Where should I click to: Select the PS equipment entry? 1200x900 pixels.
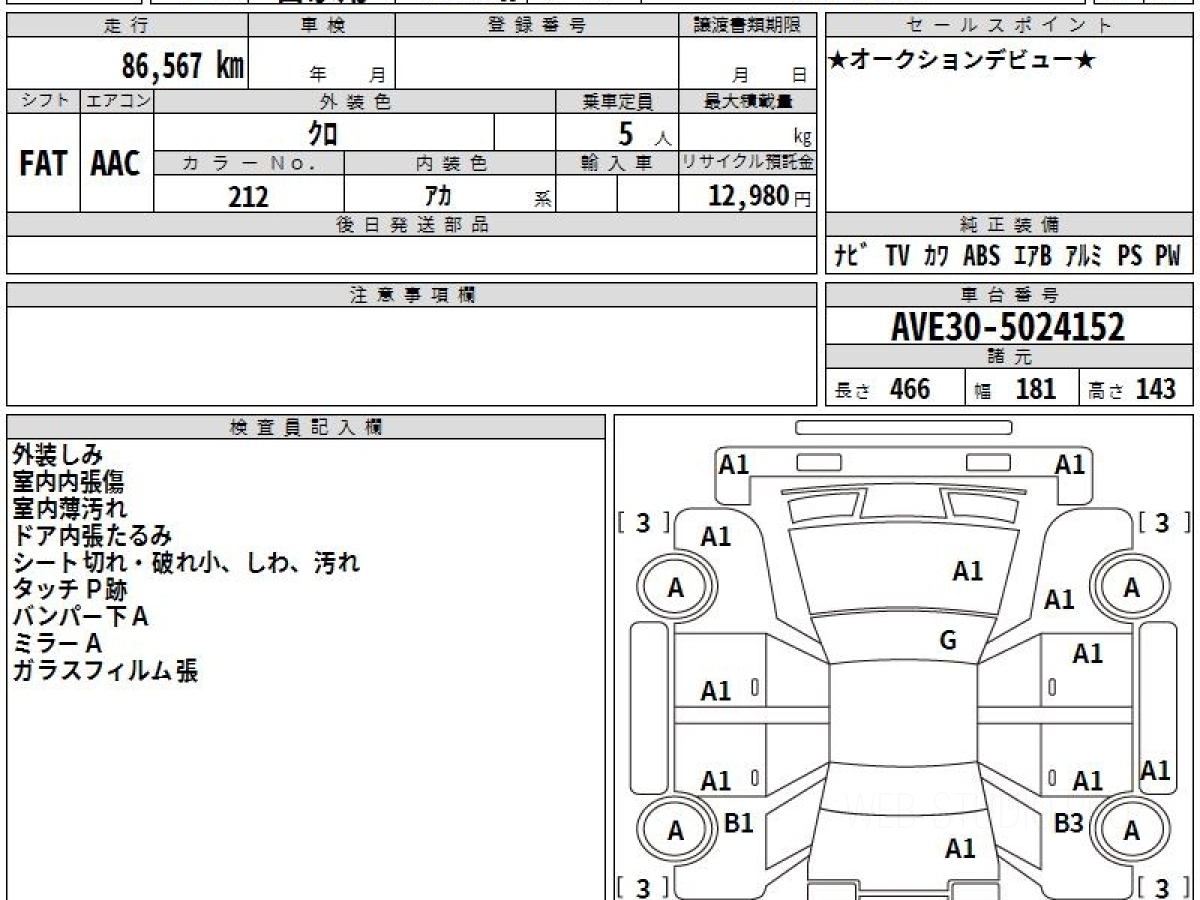[1130, 256]
